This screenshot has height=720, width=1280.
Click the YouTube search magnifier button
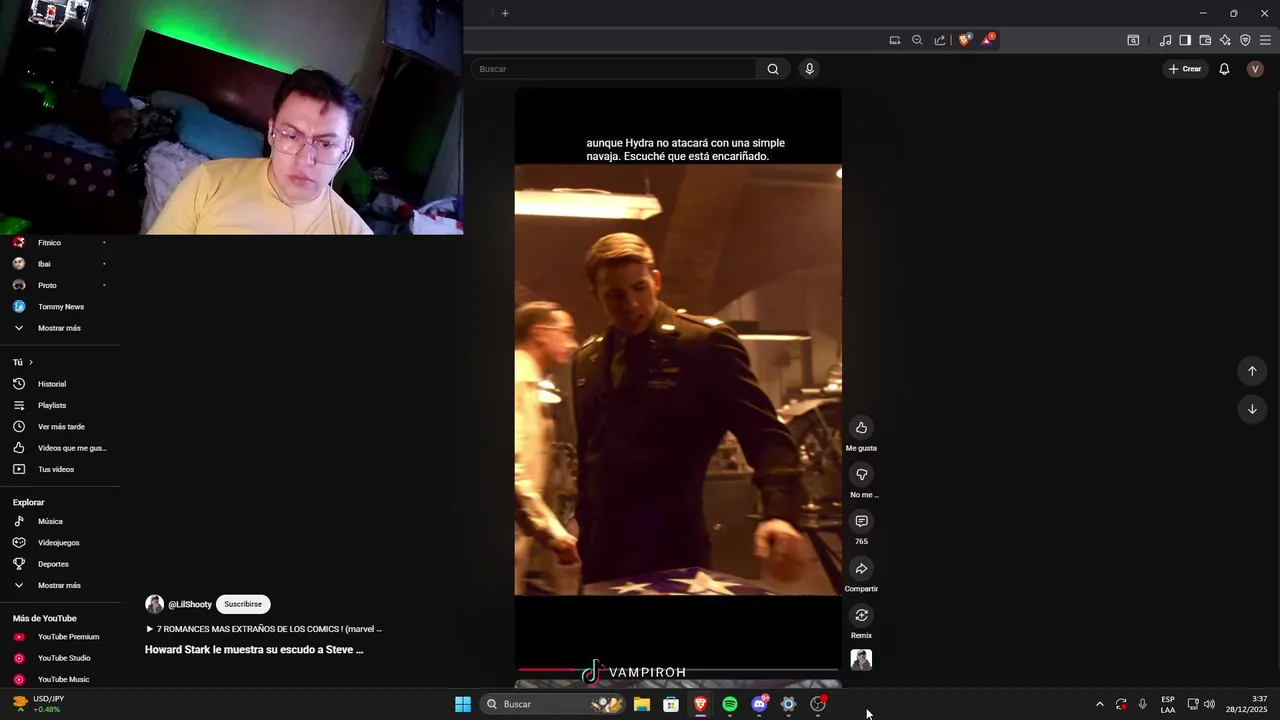coord(773,69)
